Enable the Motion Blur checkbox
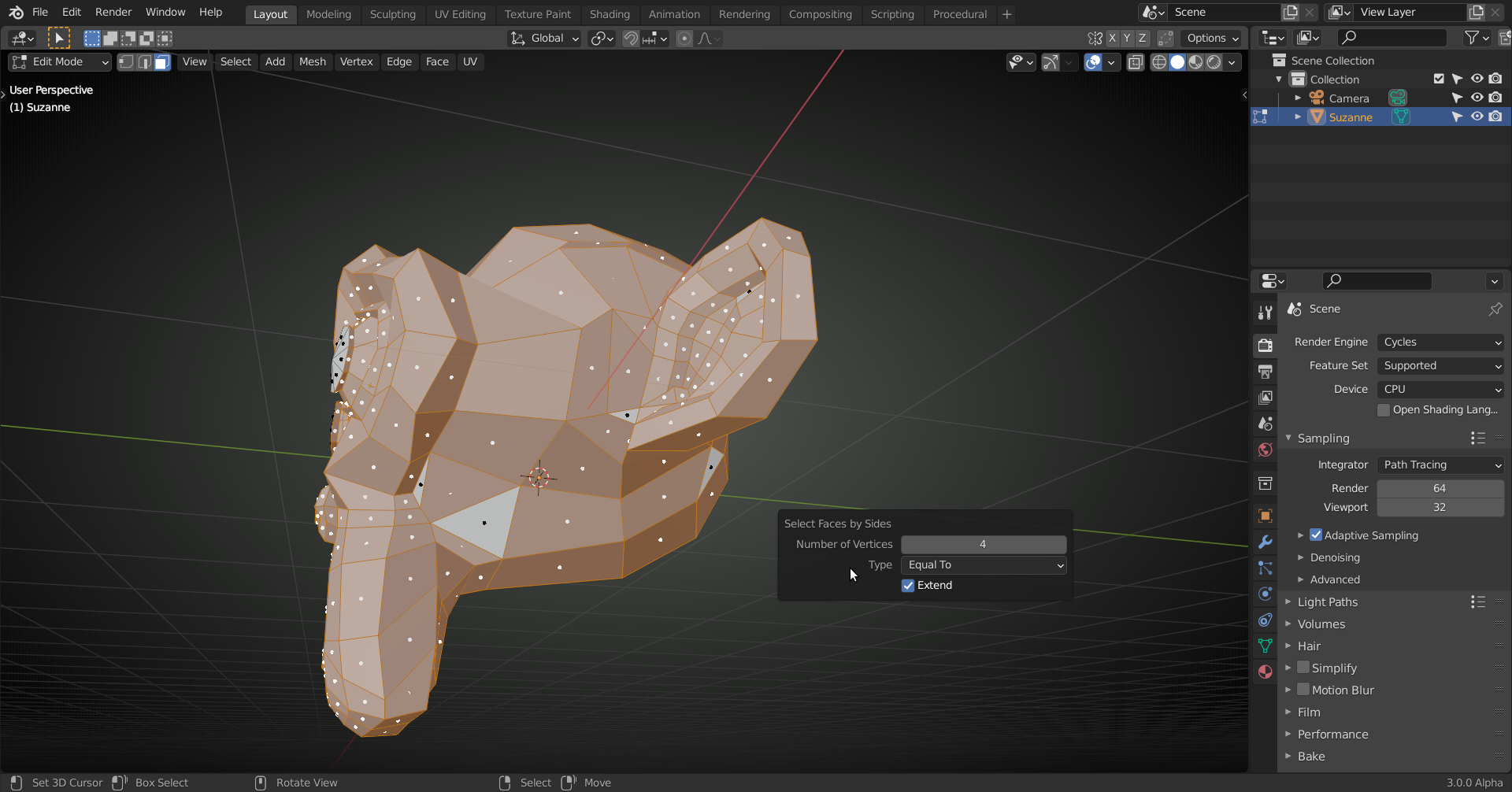 [1303, 690]
